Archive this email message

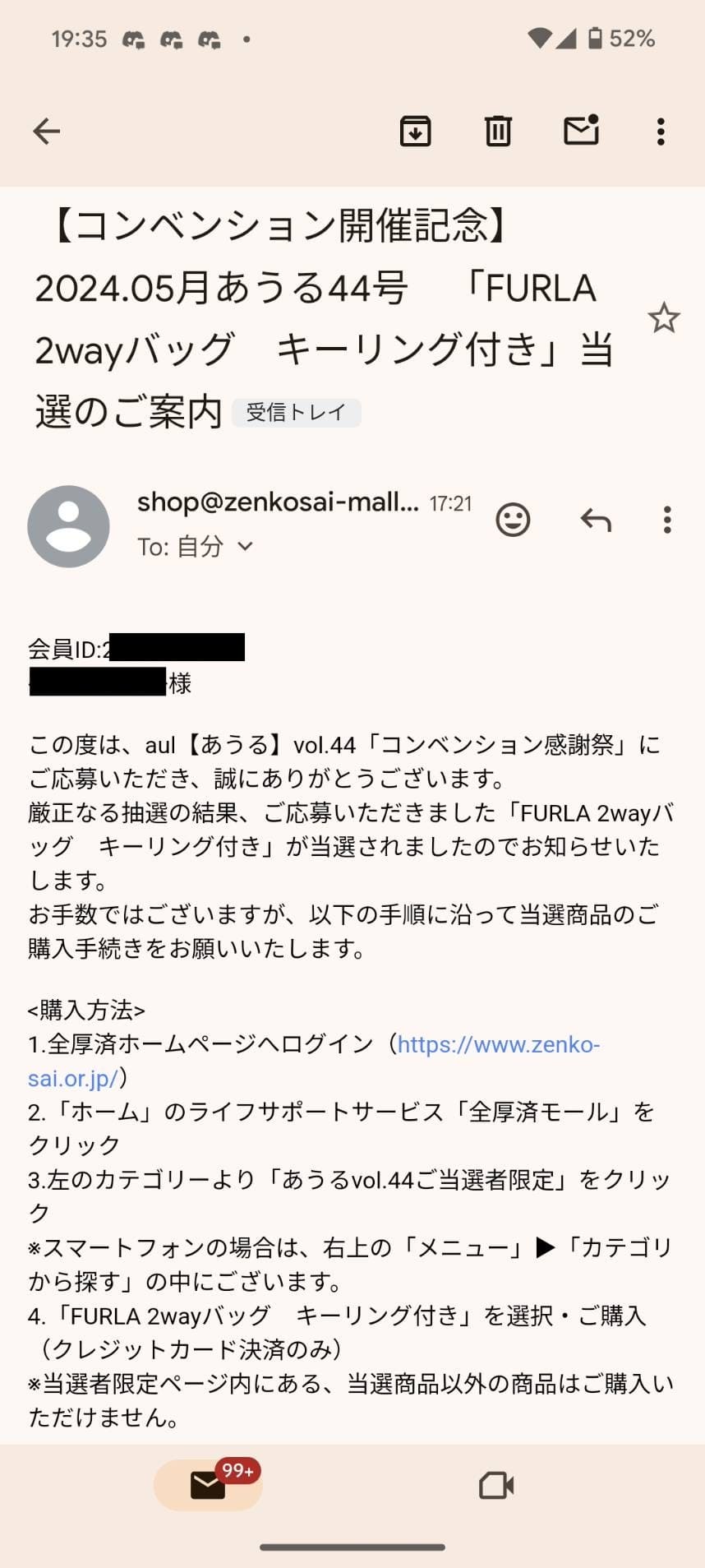coord(416,132)
